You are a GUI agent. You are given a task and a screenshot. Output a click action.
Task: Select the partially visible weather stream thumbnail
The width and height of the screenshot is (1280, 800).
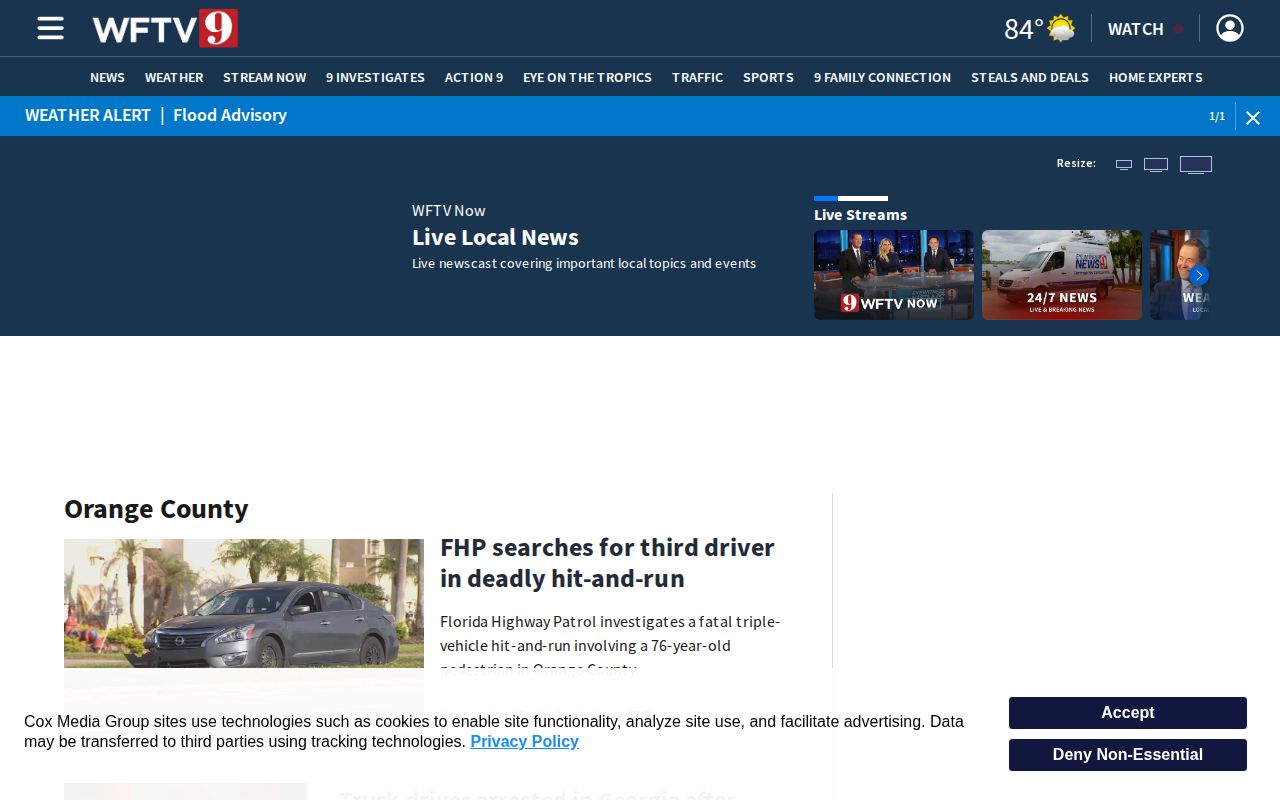pyautogui.click(x=1179, y=275)
